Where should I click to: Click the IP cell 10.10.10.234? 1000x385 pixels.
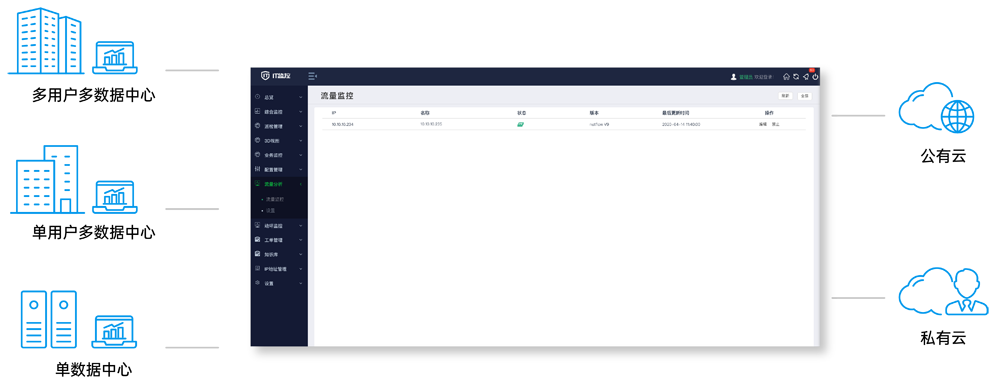coord(342,124)
